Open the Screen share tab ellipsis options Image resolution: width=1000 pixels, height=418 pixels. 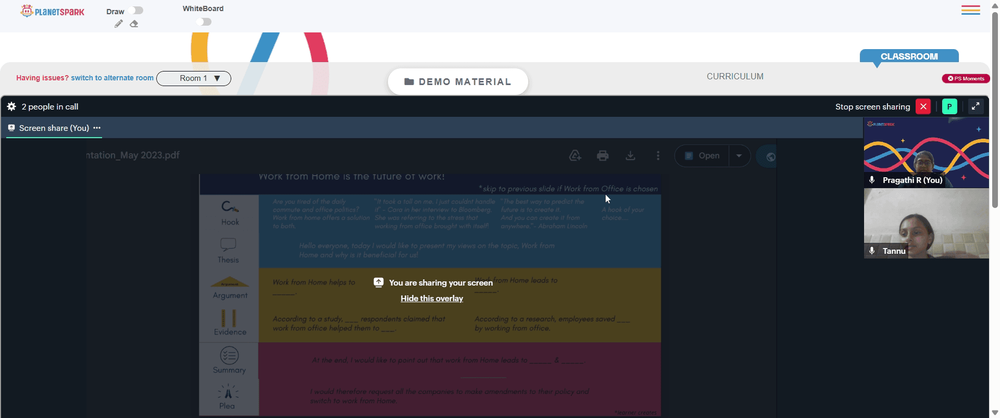click(97, 128)
